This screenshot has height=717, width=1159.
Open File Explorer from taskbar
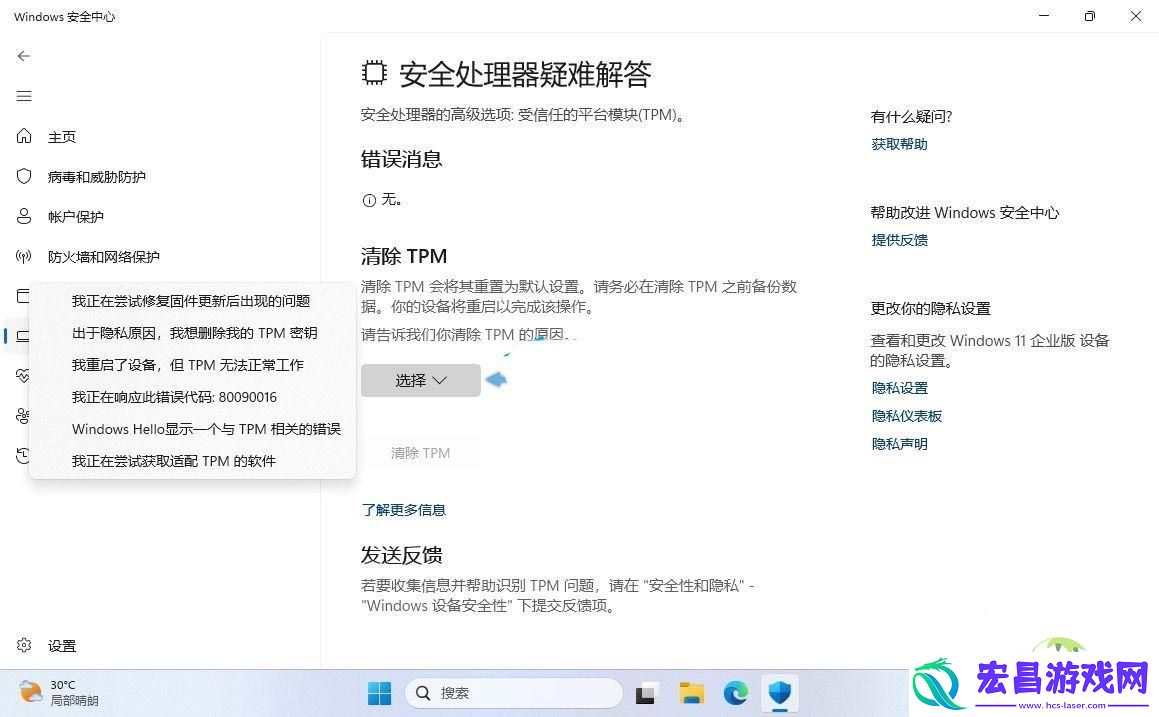[692, 693]
